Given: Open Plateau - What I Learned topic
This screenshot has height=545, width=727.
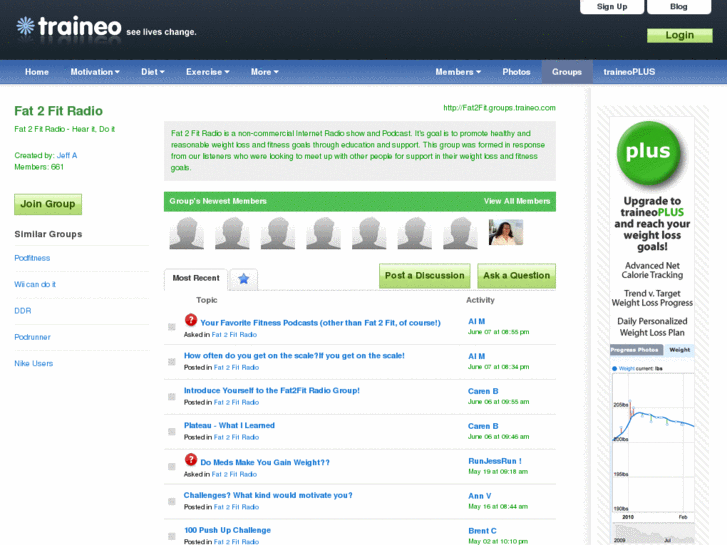Looking at the screenshot, I should click(229, 425).
